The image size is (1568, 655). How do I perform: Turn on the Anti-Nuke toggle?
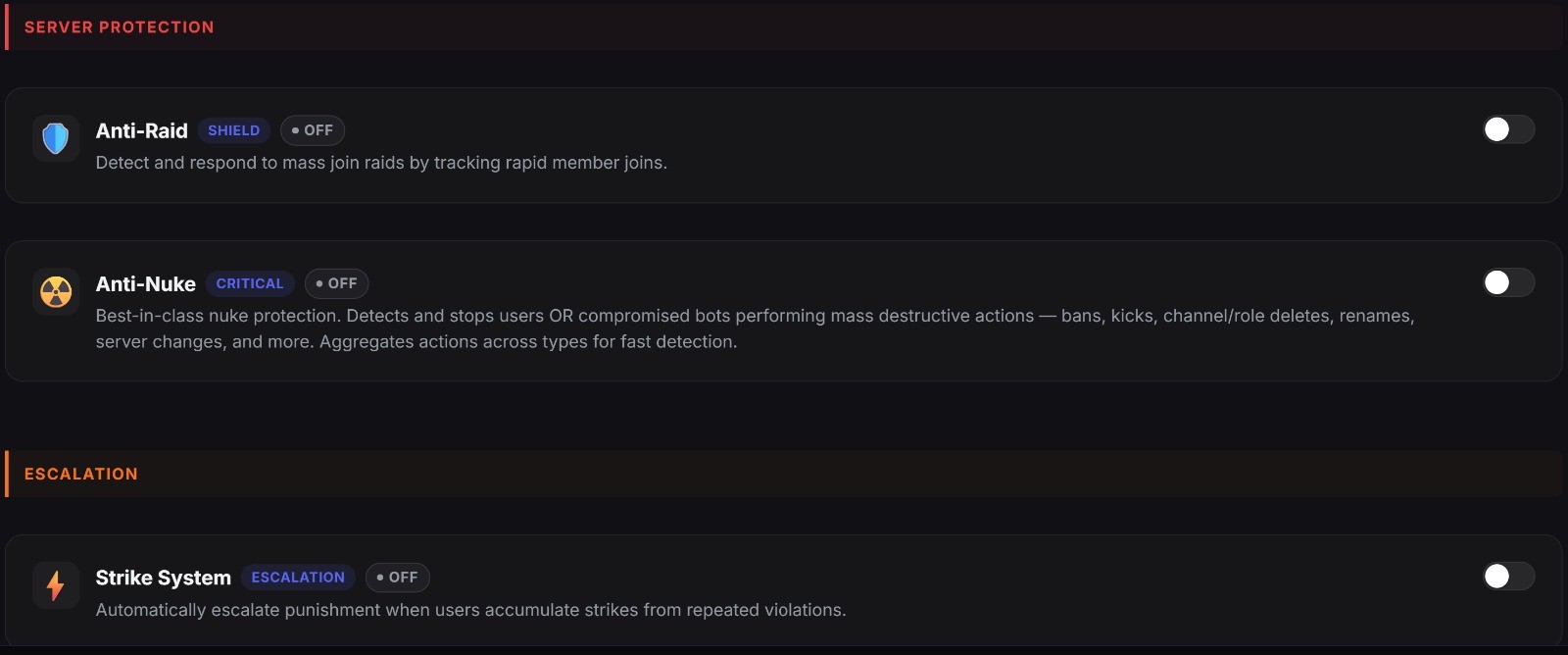tap(1508, 282)
